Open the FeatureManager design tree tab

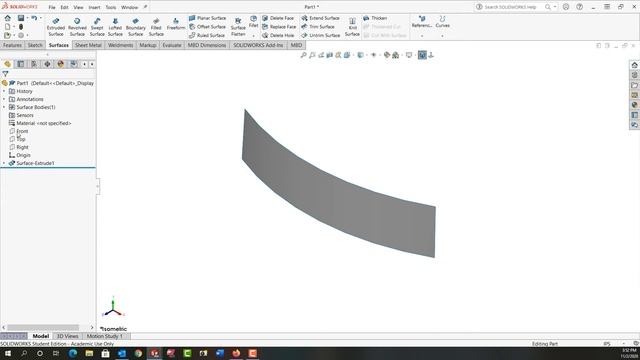[x=7, y=64]
